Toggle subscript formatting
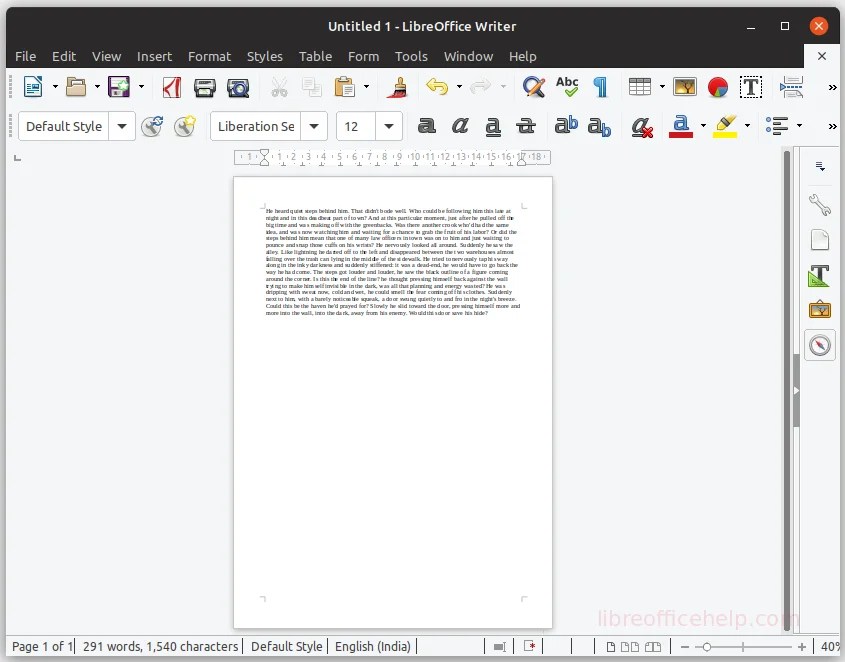845x662 pixels. [x=599, y=127]
